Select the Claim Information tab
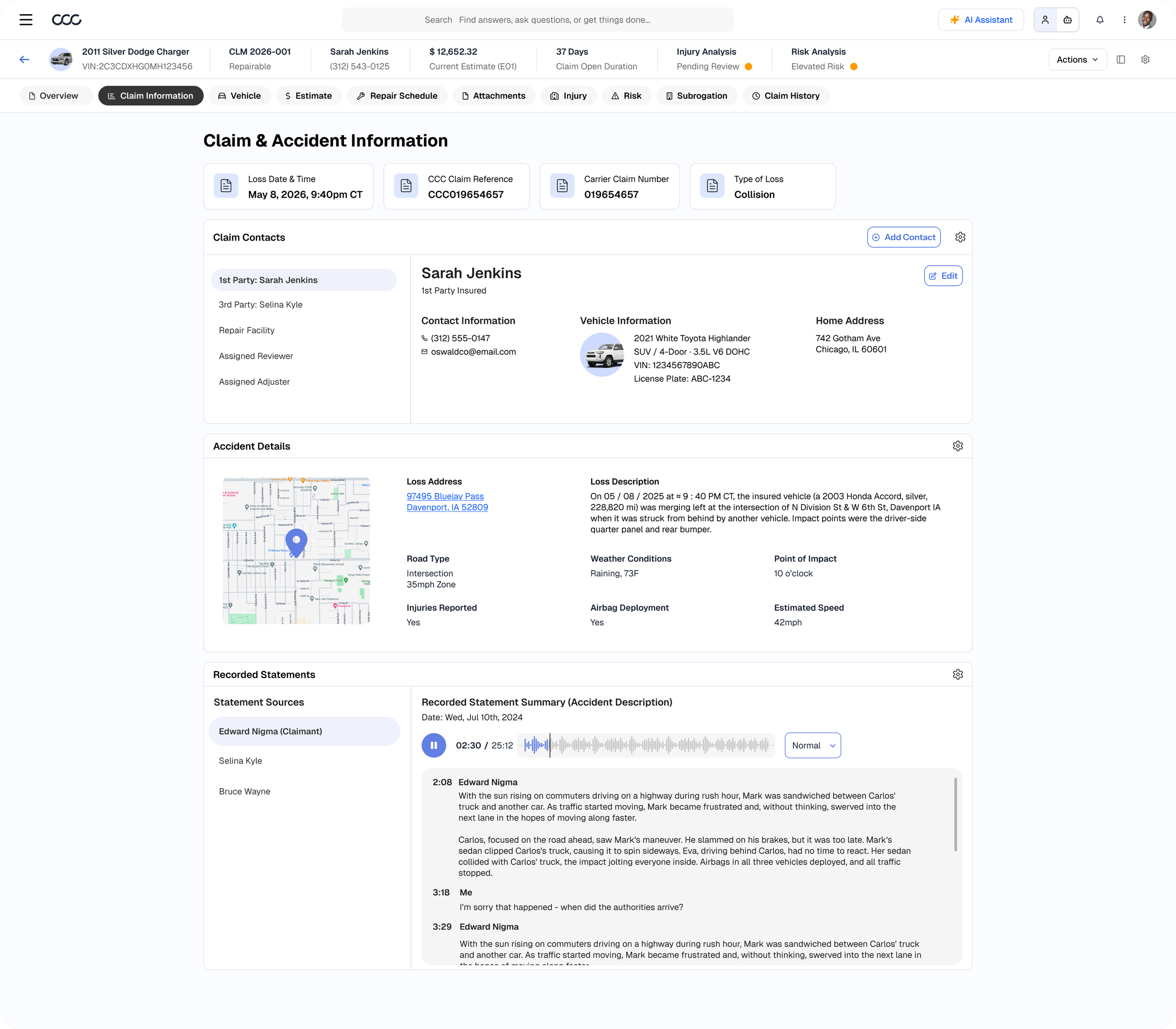The width and height of the screenshot is (1176, 1029). [x=151, y=95]
